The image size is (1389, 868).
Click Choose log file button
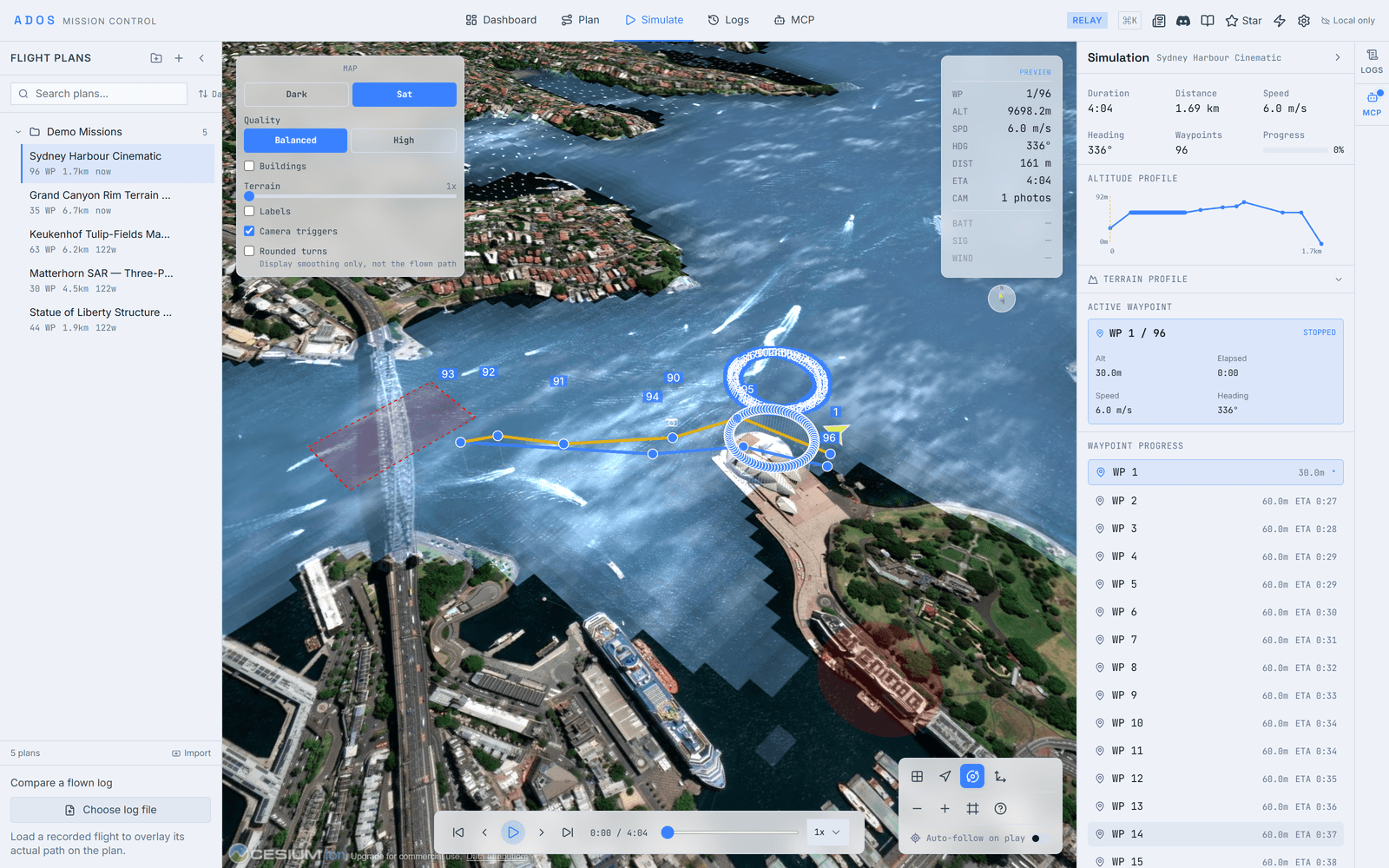[x=110, y=810]
